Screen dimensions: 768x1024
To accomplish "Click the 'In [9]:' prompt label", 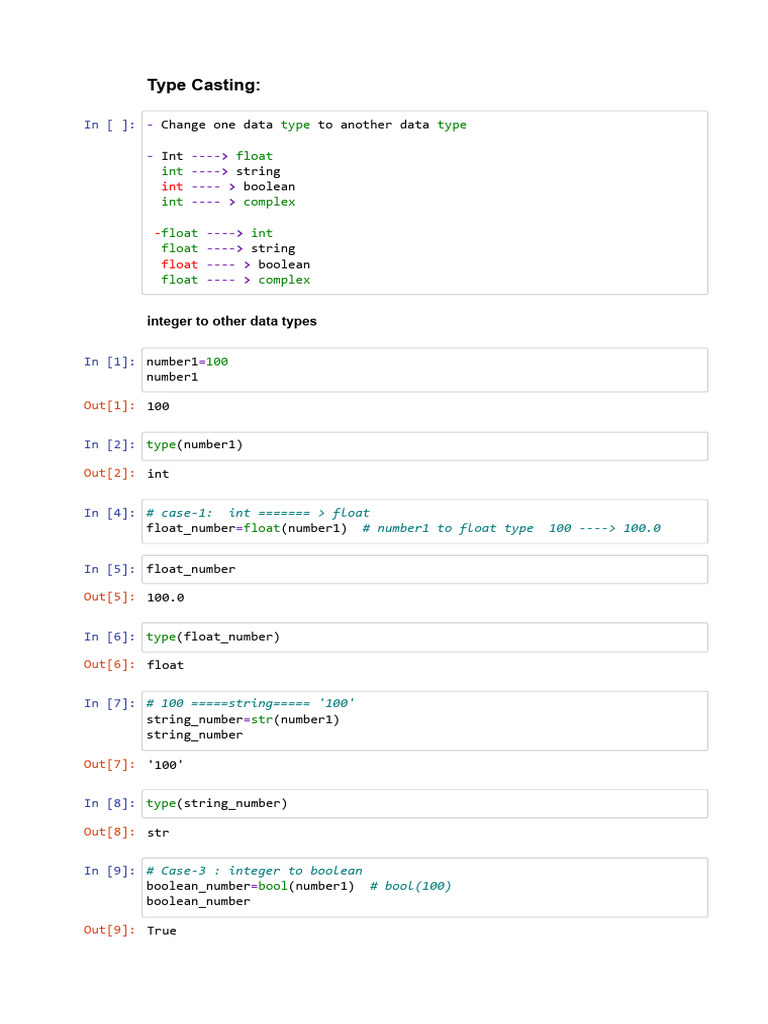I will [x=109, y=871].
